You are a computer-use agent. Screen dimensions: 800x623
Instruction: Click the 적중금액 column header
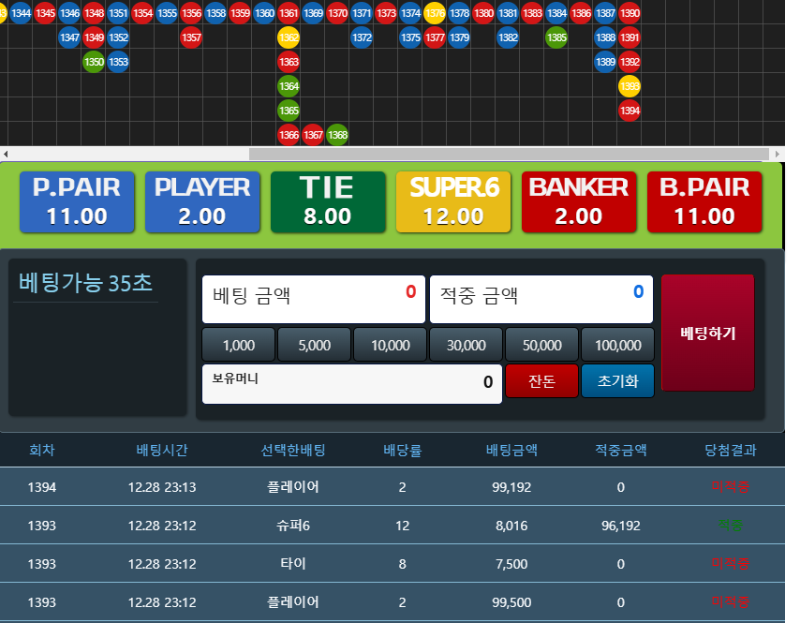pyautogui.click(x=621, y=450)
